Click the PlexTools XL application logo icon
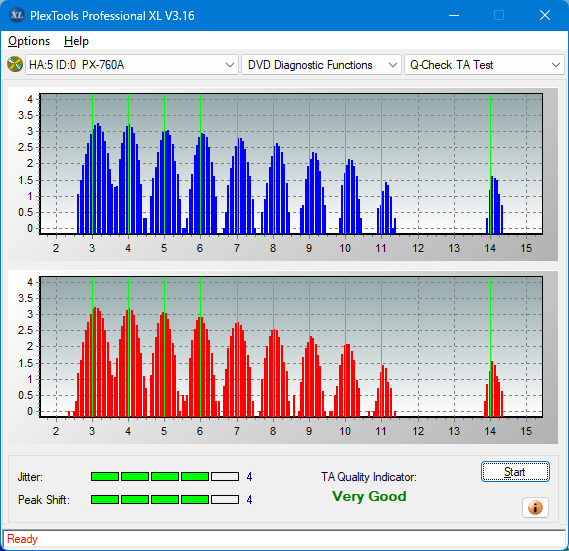This screenshot has height=551, width=569. pos(16,15)
